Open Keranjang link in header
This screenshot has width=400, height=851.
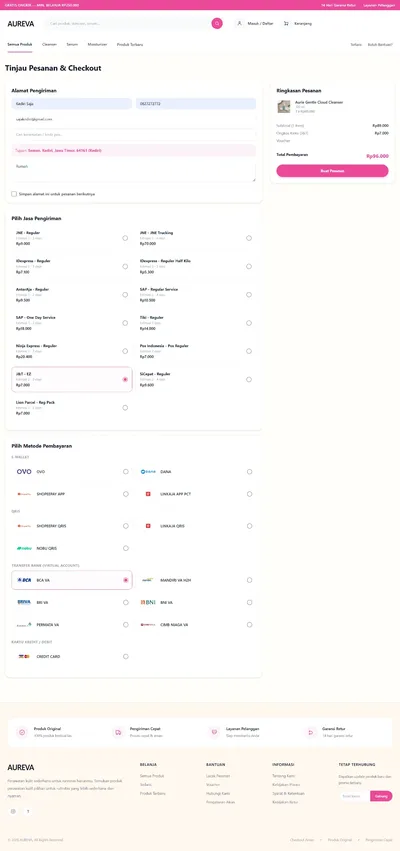tap(303, 23)
